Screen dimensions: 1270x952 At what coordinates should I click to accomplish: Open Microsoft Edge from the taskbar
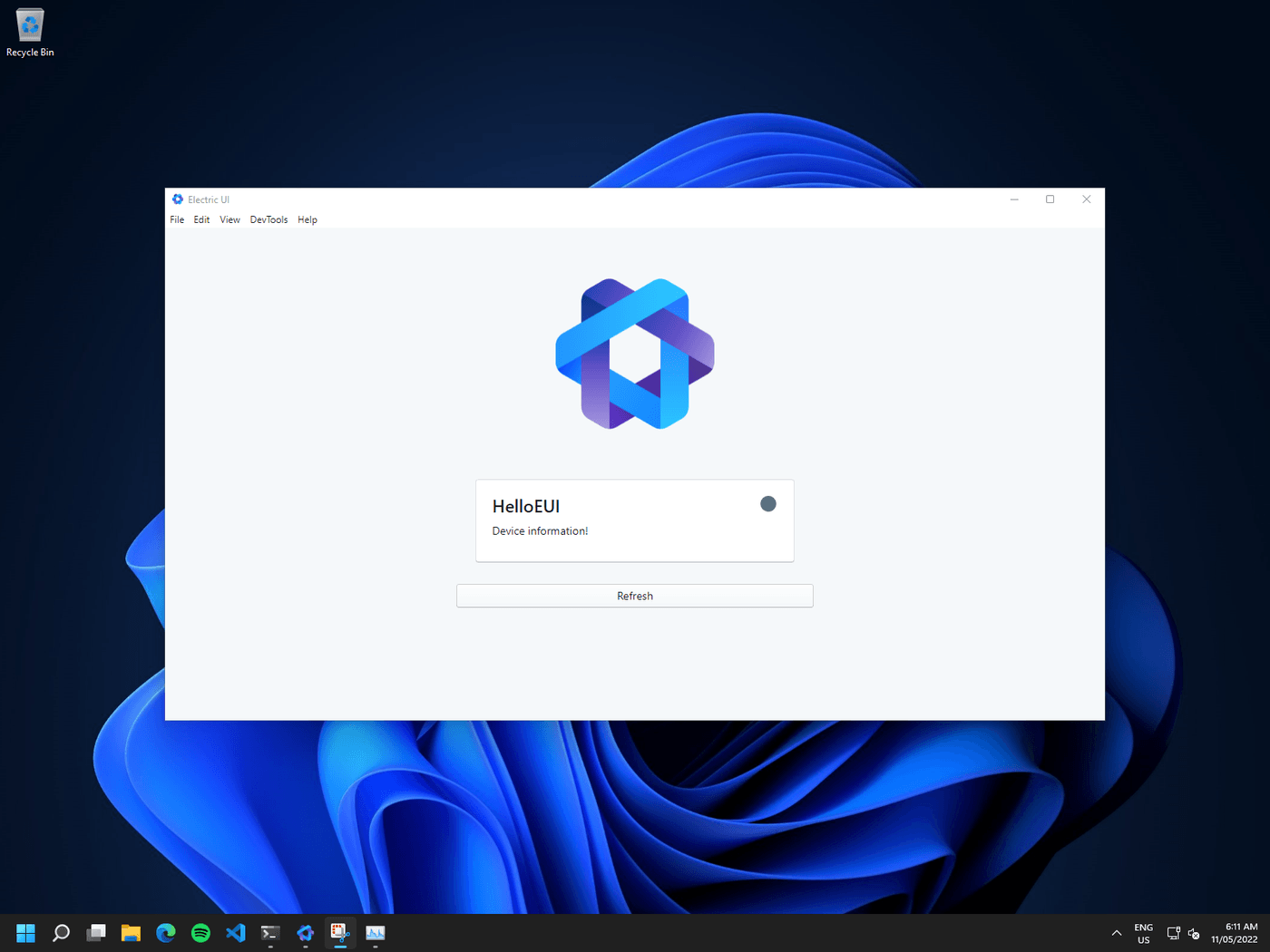(165, 932)
